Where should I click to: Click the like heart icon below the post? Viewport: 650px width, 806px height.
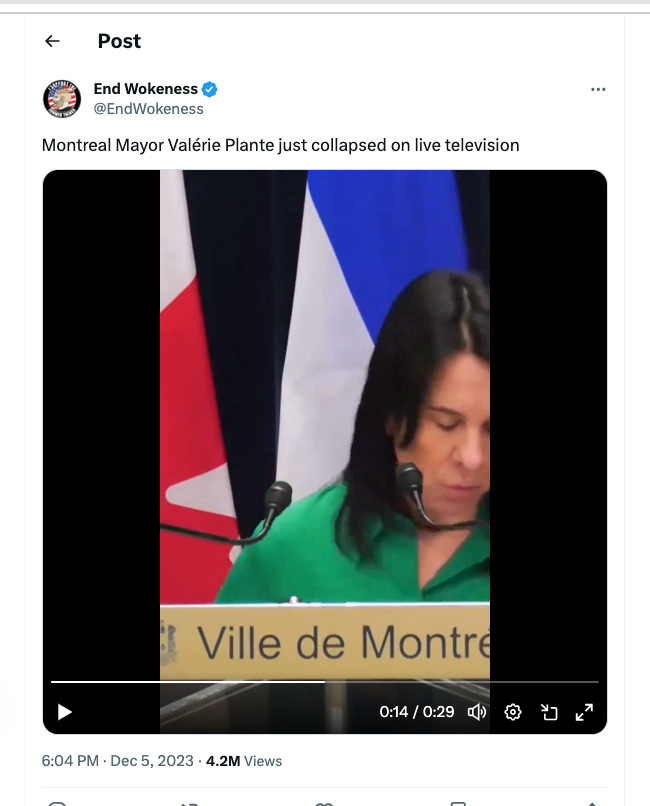pos(324,803)
